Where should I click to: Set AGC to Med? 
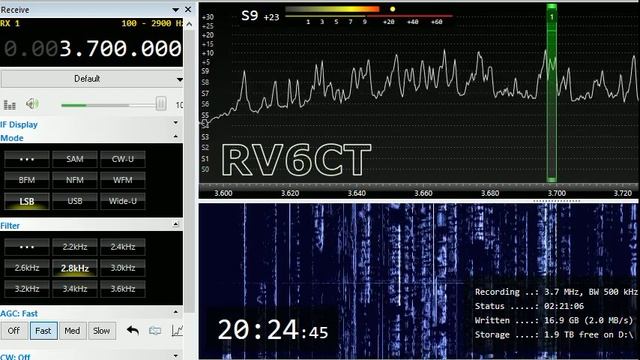click(72, 331)
